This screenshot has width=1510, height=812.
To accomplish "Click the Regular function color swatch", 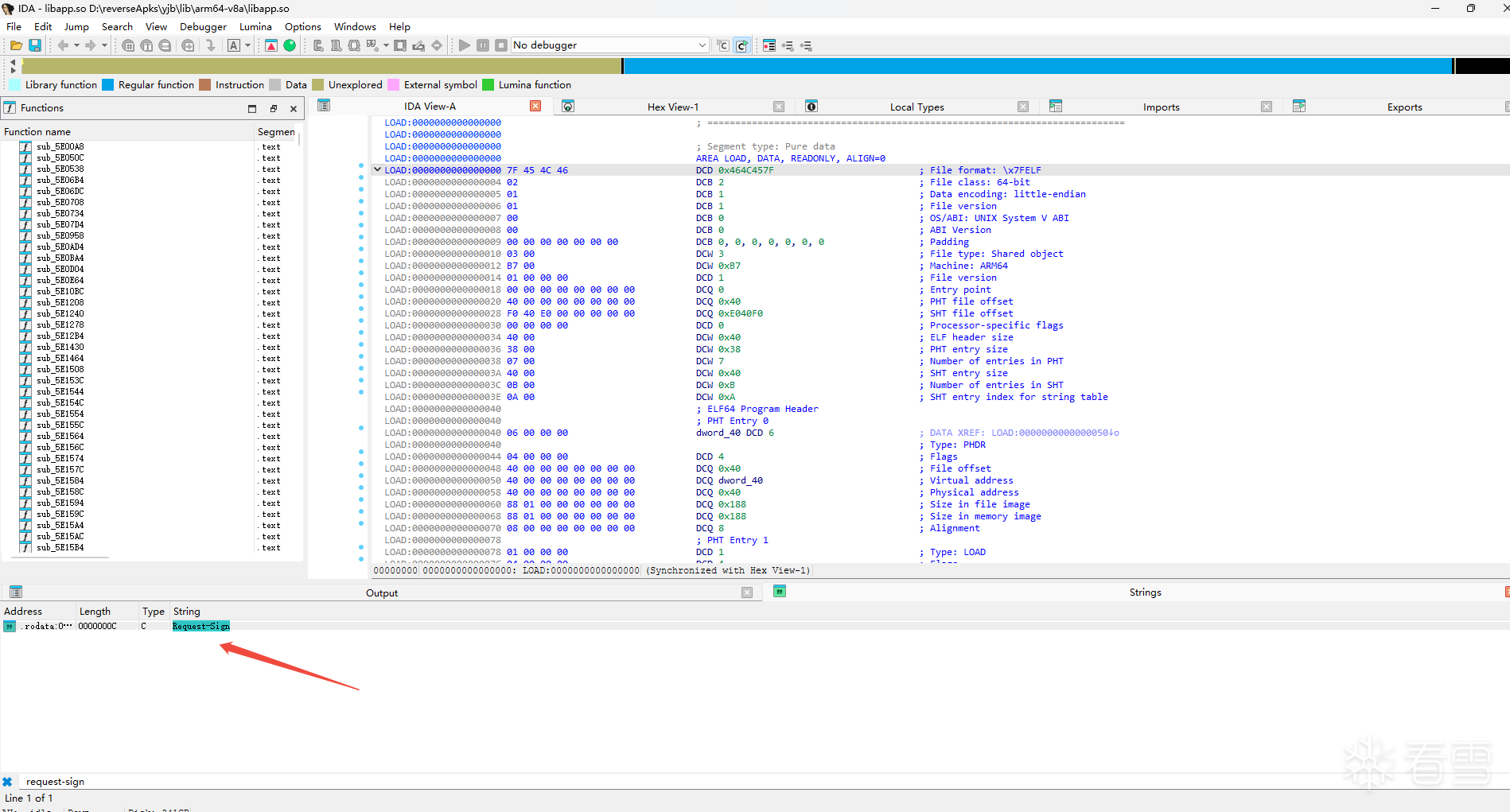I will [x=108, y=84].
